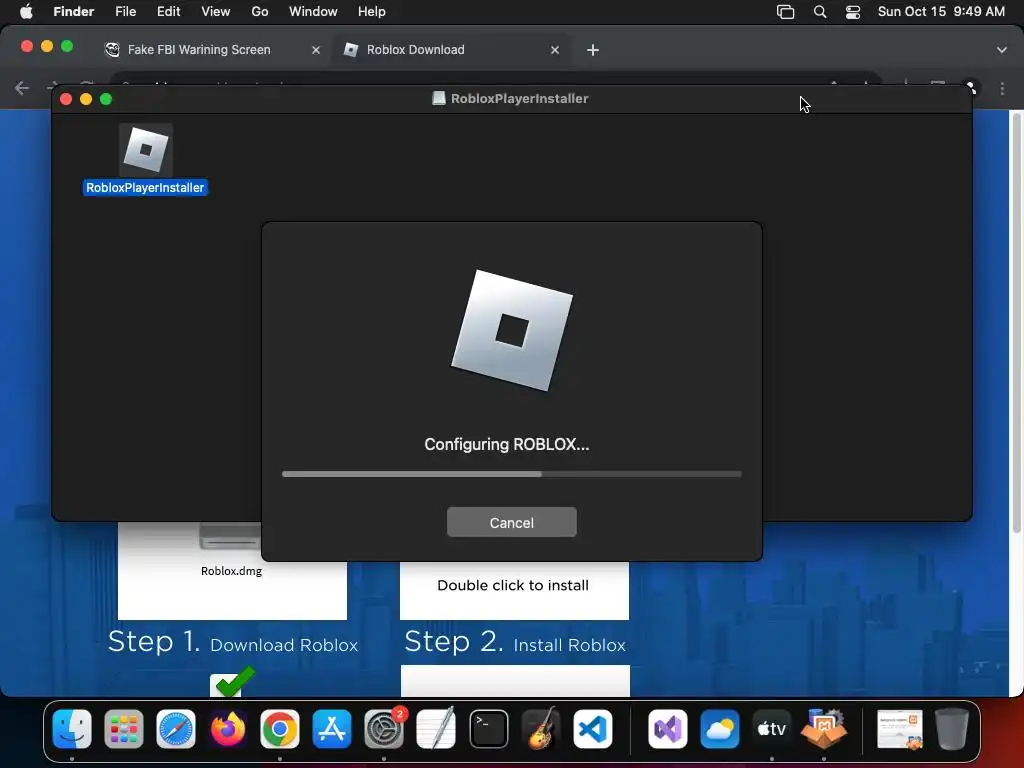The width and height of the screenshot is (1024, 768).
Task: Click the browser page vertical scrollbar
Action: pyautogui.click(x=1016, y=323)
